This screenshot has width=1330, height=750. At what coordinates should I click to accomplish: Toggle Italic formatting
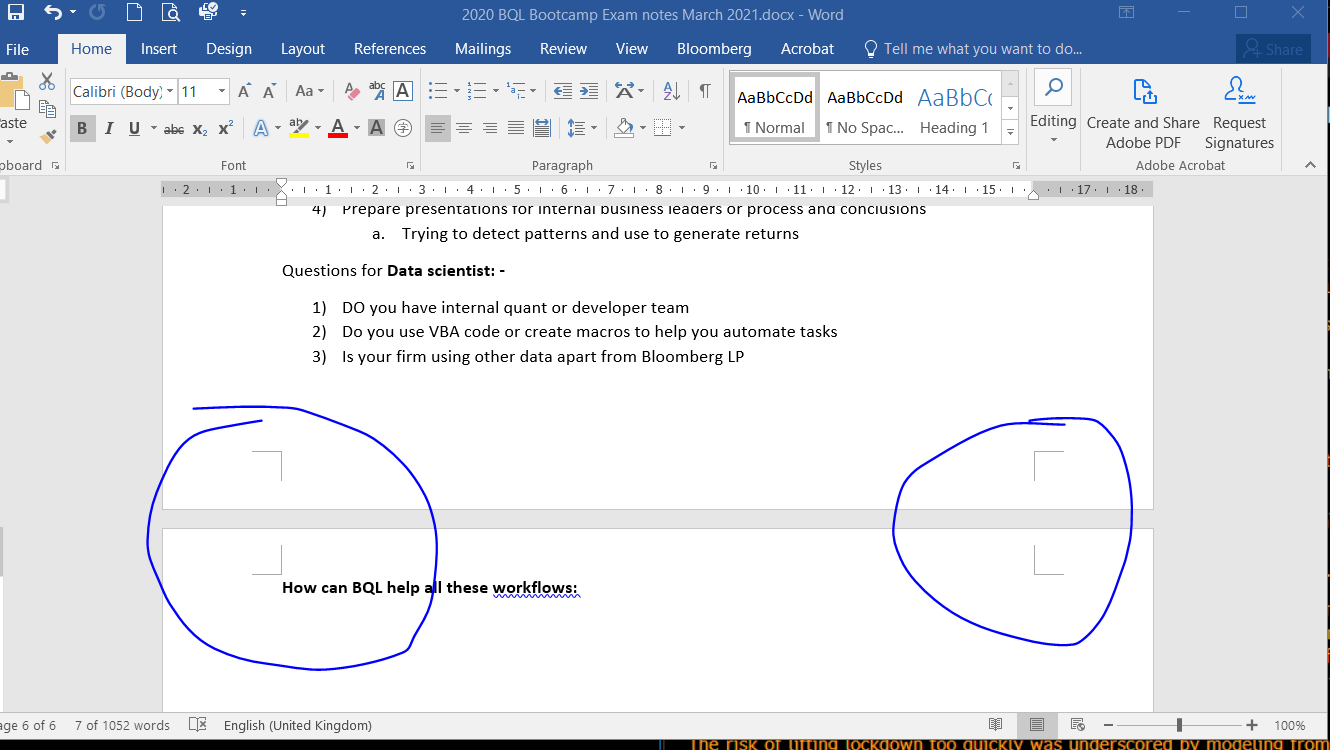pyautogui.click(x=108, y=128)
